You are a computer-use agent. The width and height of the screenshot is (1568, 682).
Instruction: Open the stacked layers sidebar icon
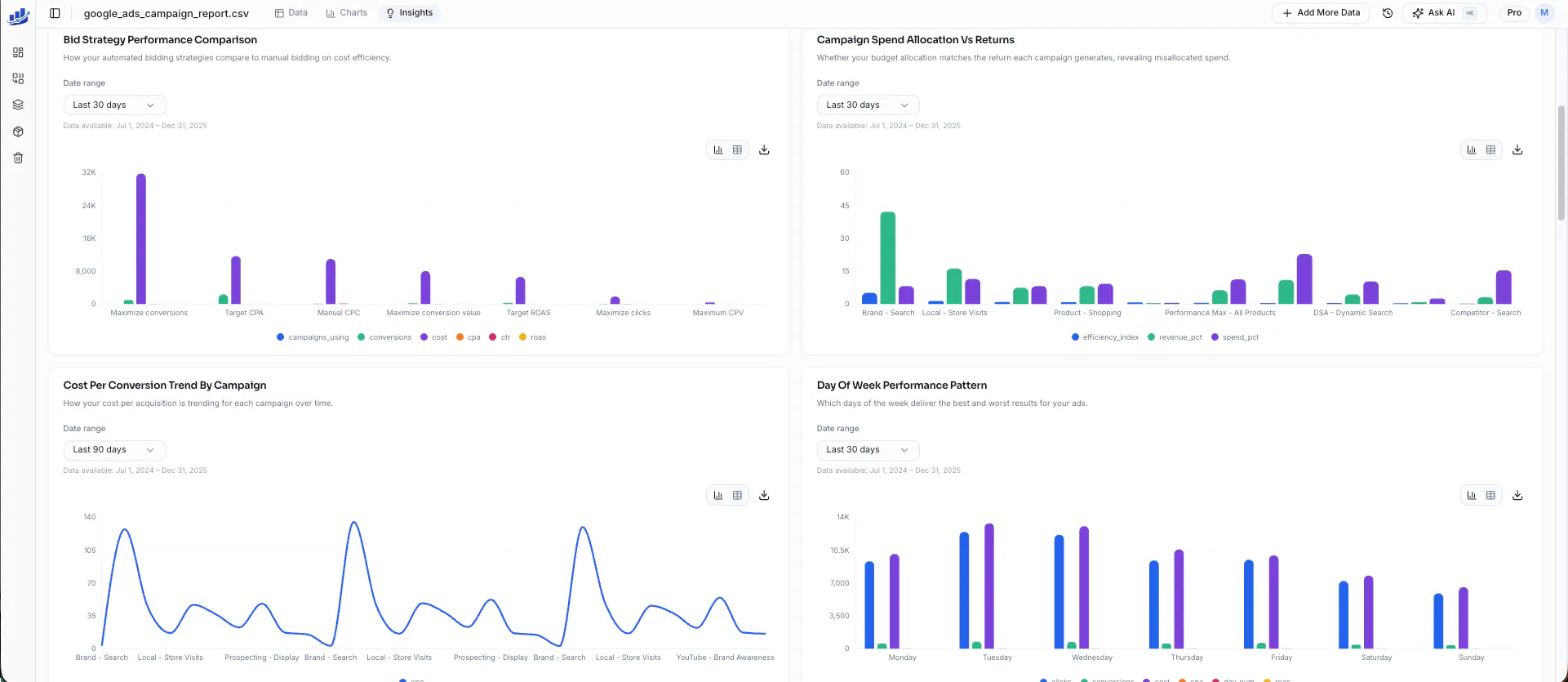(x=18, y=105)
